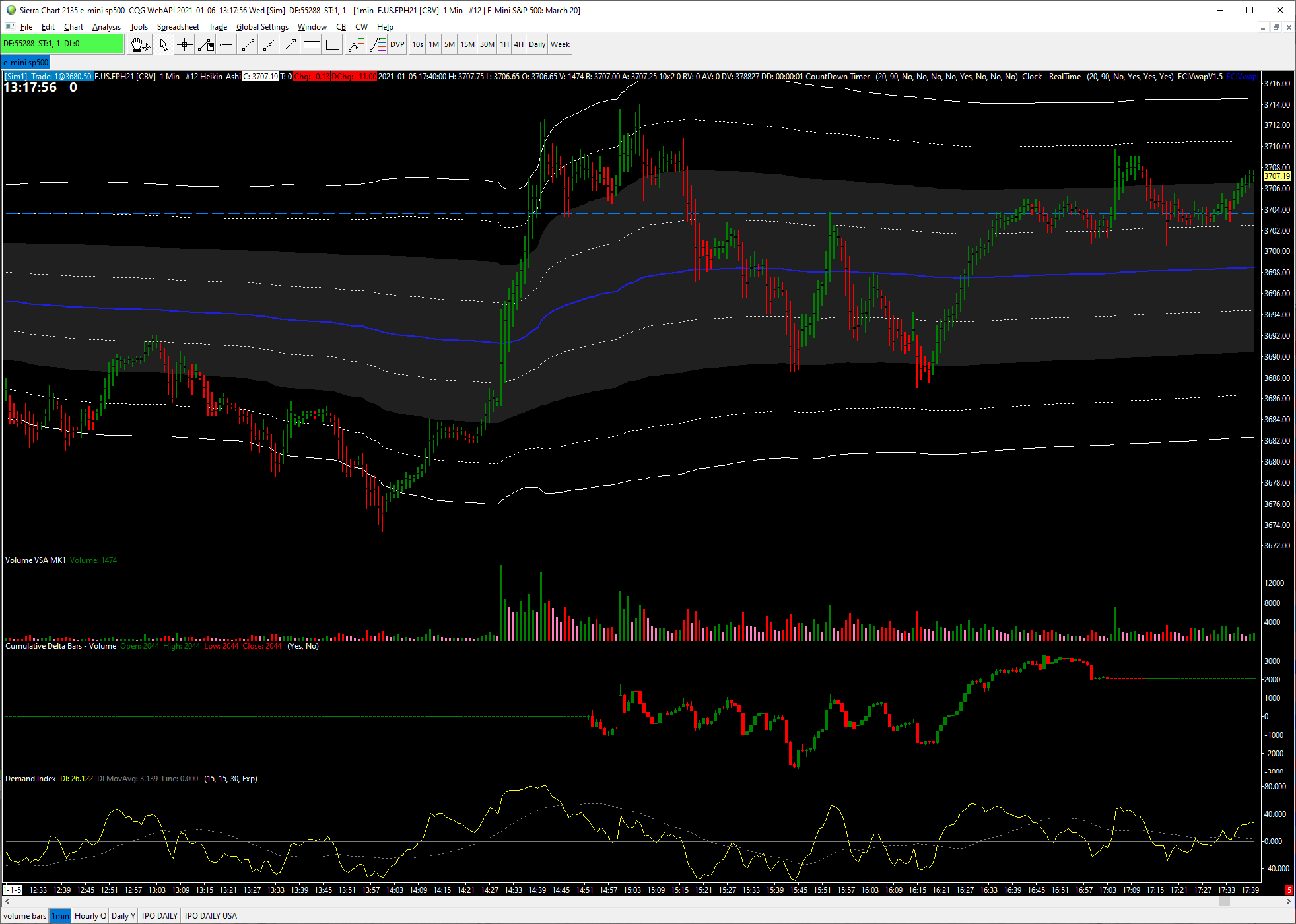
Task: Switch to the Hourly Q tab
Action: click(x=90, y=915)
